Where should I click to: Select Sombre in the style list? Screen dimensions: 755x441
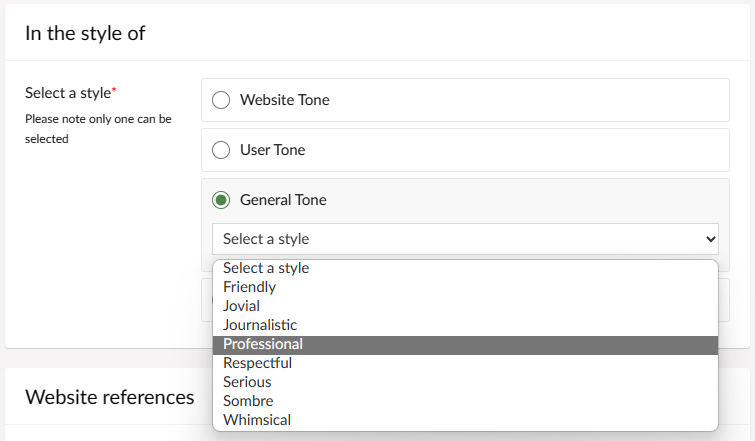coord(465,401)
